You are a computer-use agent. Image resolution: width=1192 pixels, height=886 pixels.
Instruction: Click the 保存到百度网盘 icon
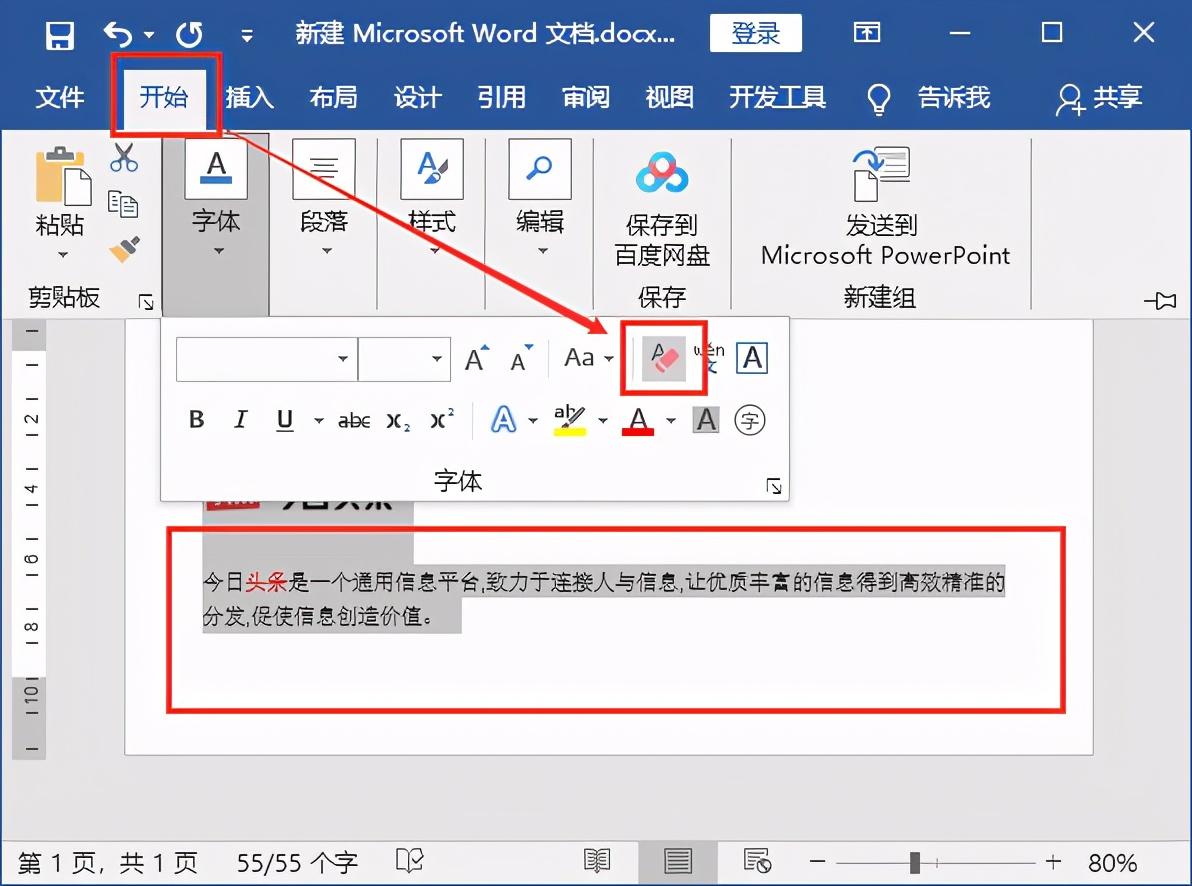point(661,172)
